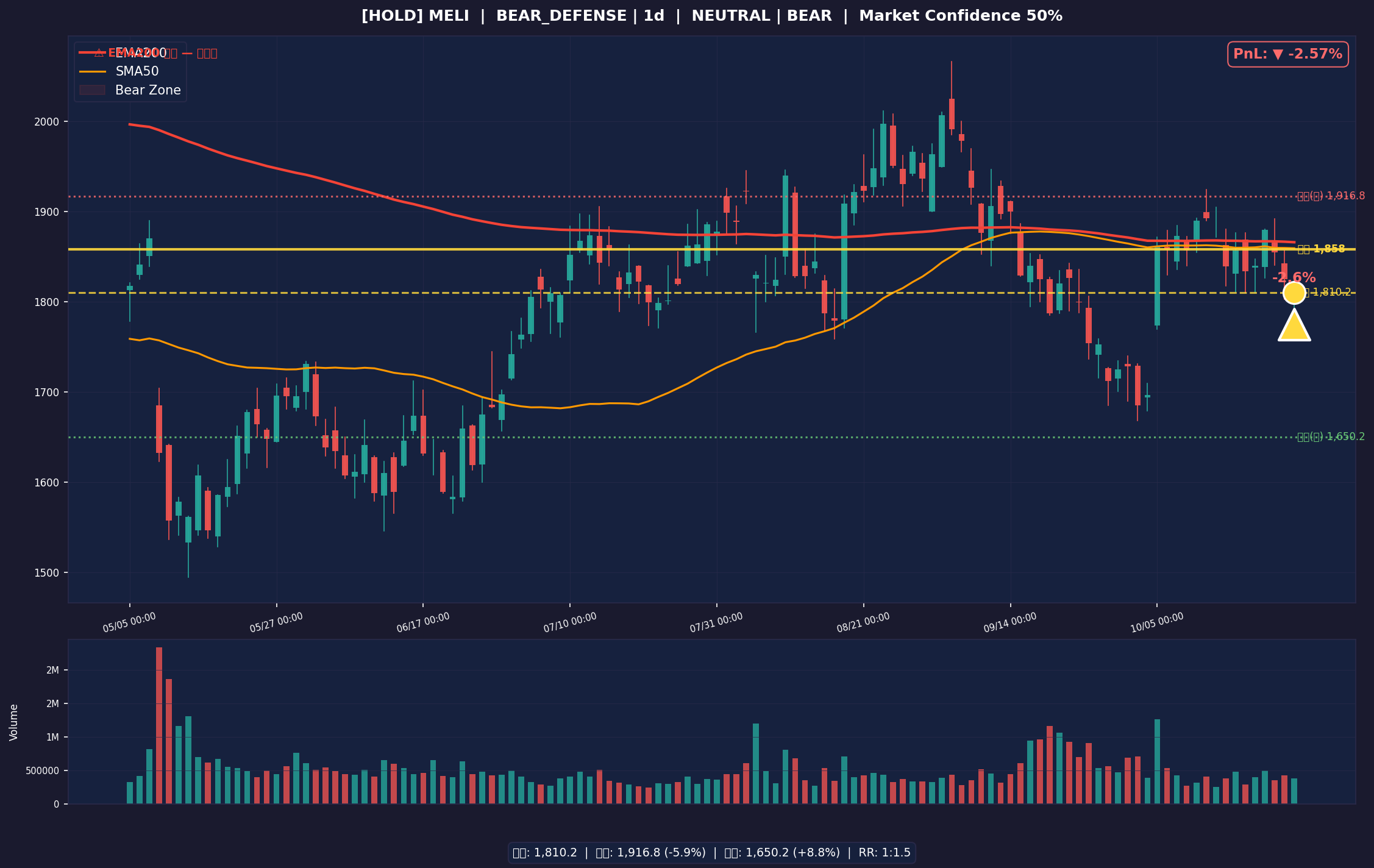Click the 1900 price axis label
This screenshot has width=1374, height=868.
pyautogui.click(x=48, y=212)
